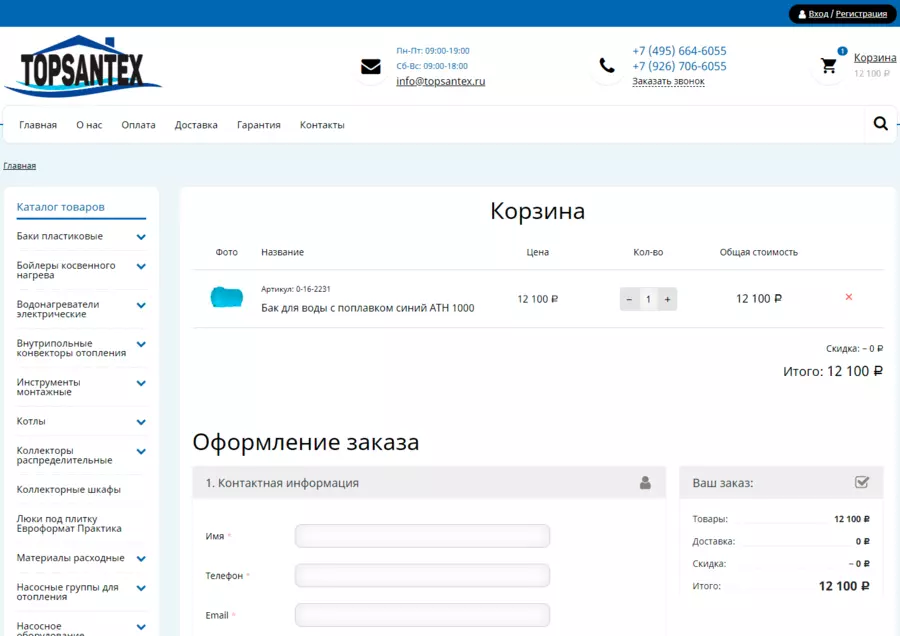Open the Главная menu item

click(x=38, y=125)
